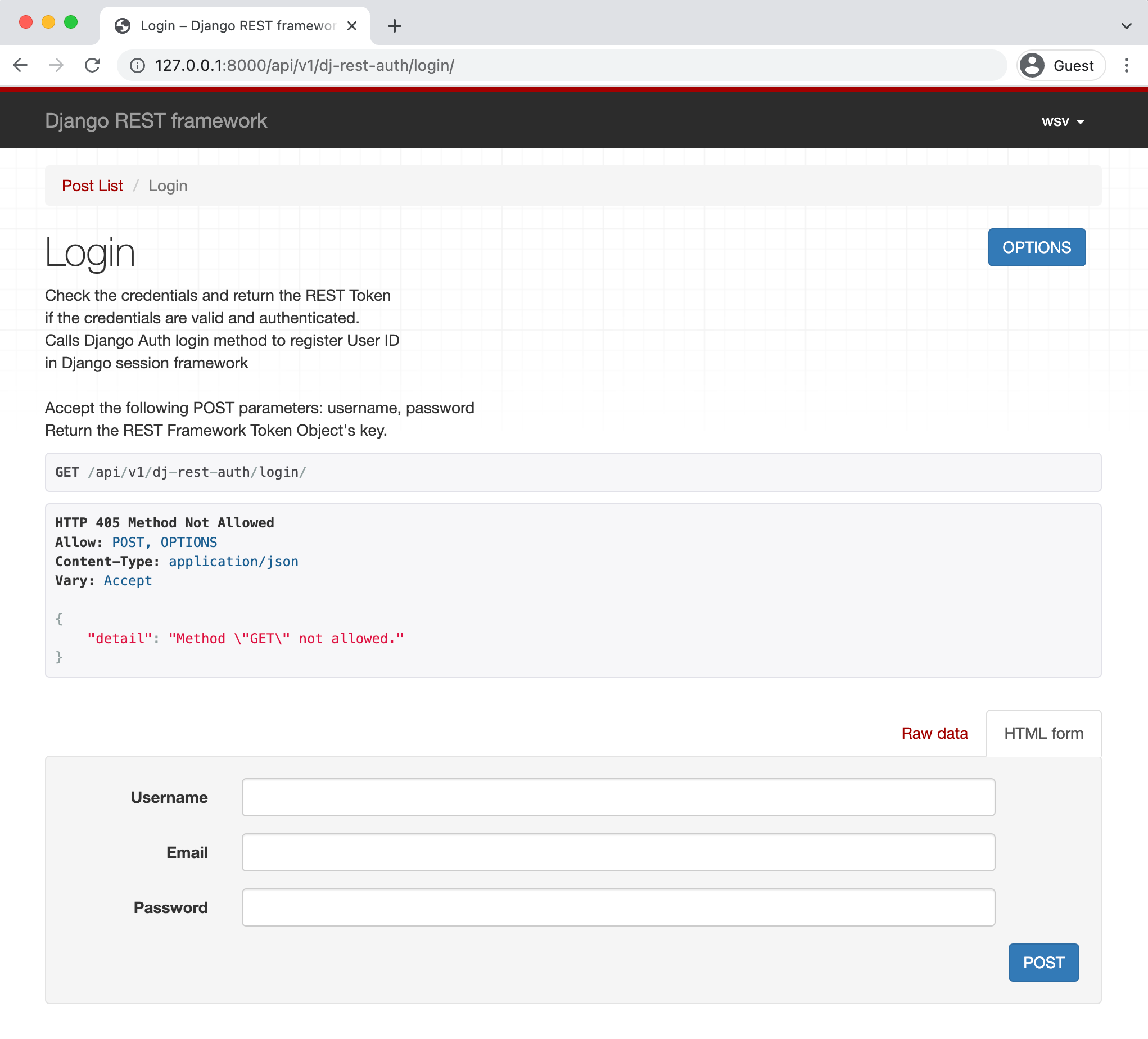This screenshot has width=1148, height=1039.
Task: Click the Password field label
Action: tap(170, 907)
